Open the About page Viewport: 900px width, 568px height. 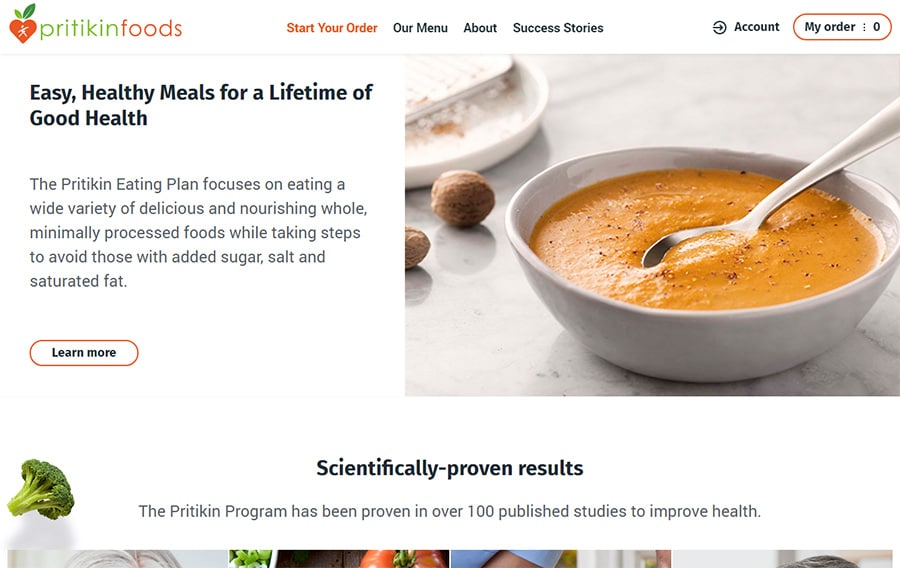pyautogui.click(x=480, y=28)
